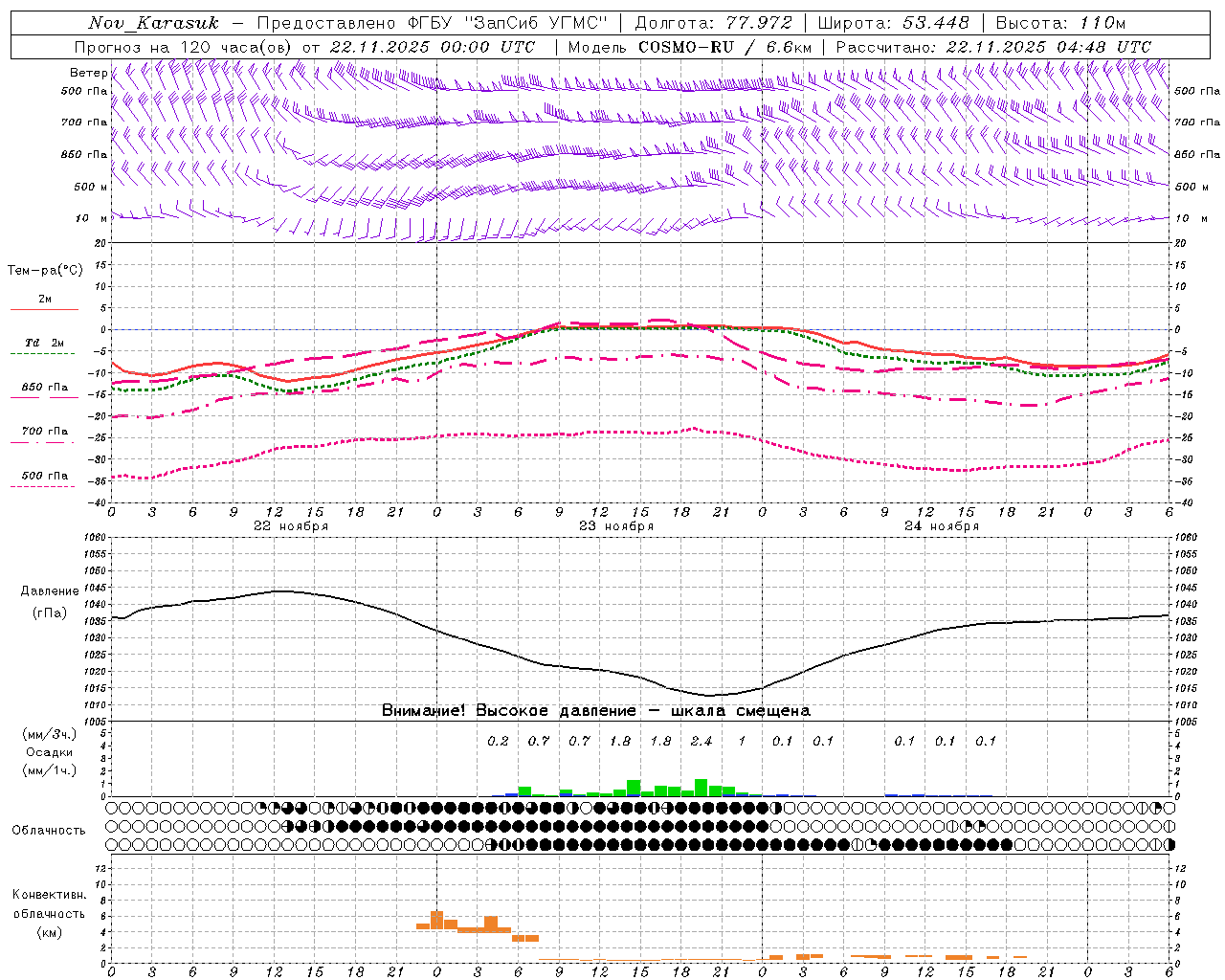Click the (мм/3ч.) unit label
Viewport: 1225px width, 980px height.
pyautogui.click(x=50, y=734)
